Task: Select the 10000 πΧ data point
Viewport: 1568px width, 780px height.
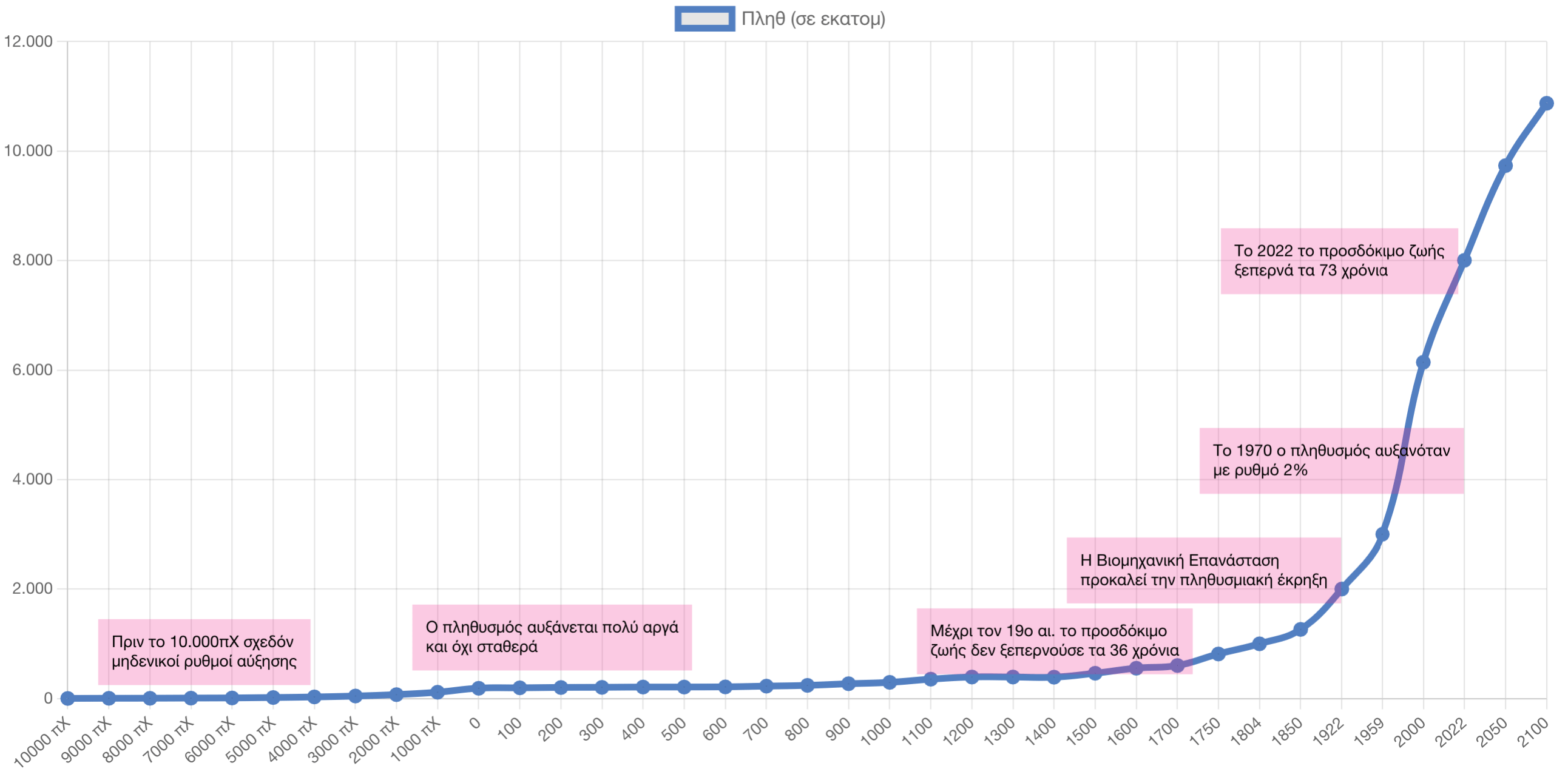Action: pos(67,699)
